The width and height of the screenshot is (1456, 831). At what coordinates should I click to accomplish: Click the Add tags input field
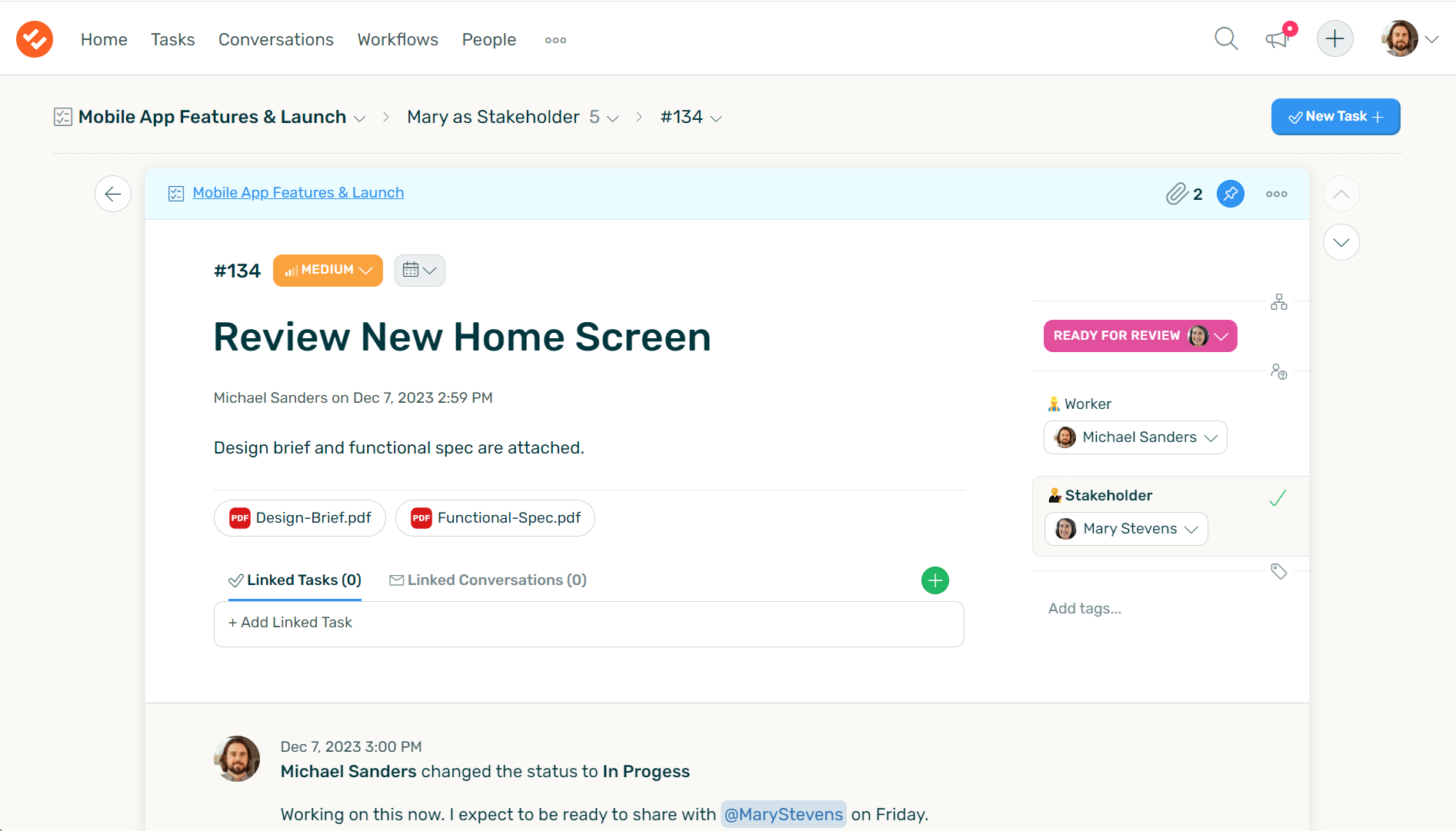[x=1085, y=609]
